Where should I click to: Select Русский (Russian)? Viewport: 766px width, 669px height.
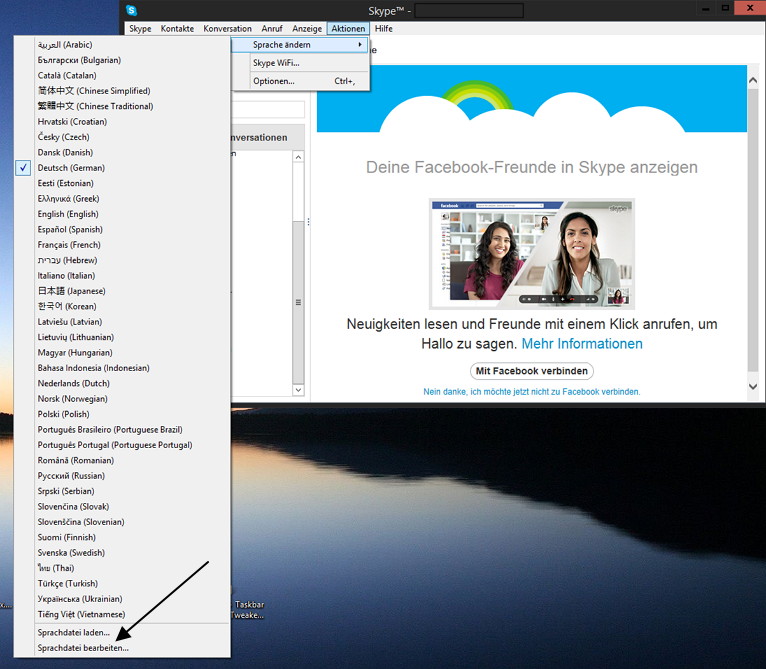click(122, 475)
